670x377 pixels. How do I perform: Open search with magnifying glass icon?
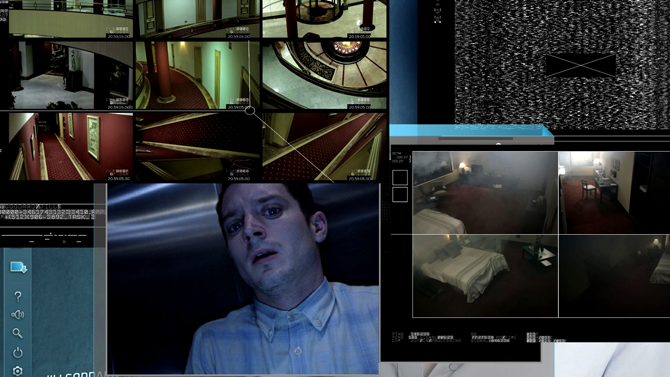click(x=17, y=333)
